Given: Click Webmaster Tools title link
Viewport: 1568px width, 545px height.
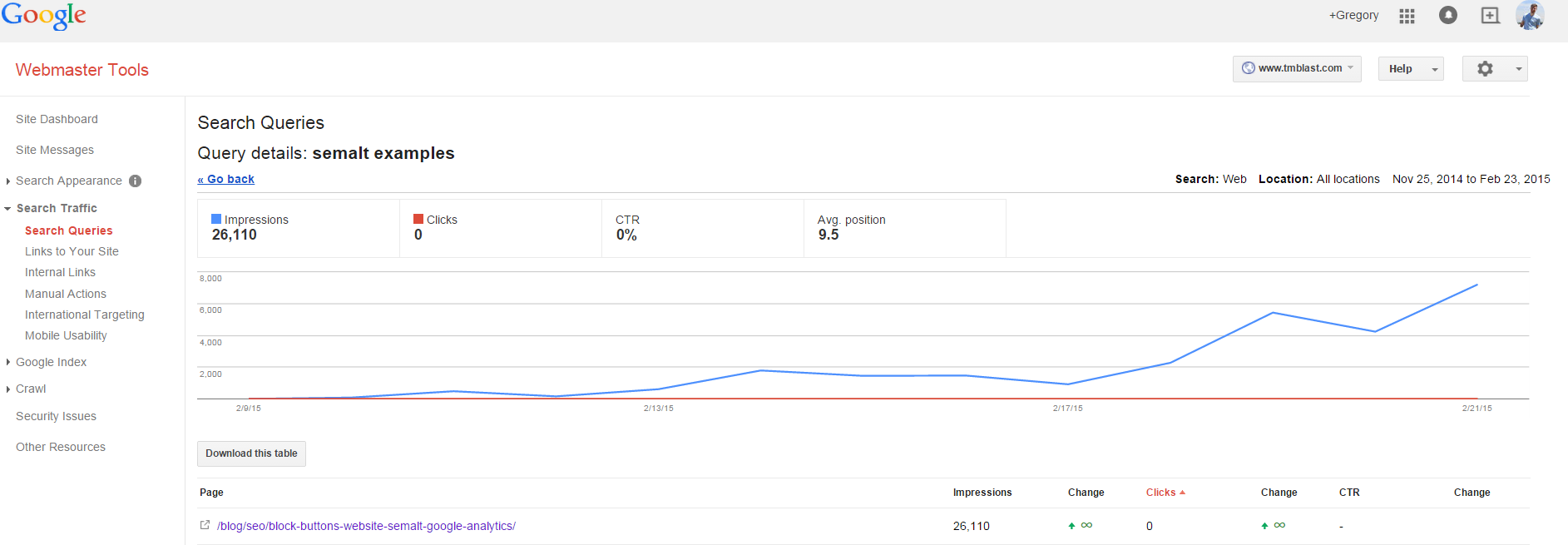Looking at the screenshot, I should [x=82, y=70].
